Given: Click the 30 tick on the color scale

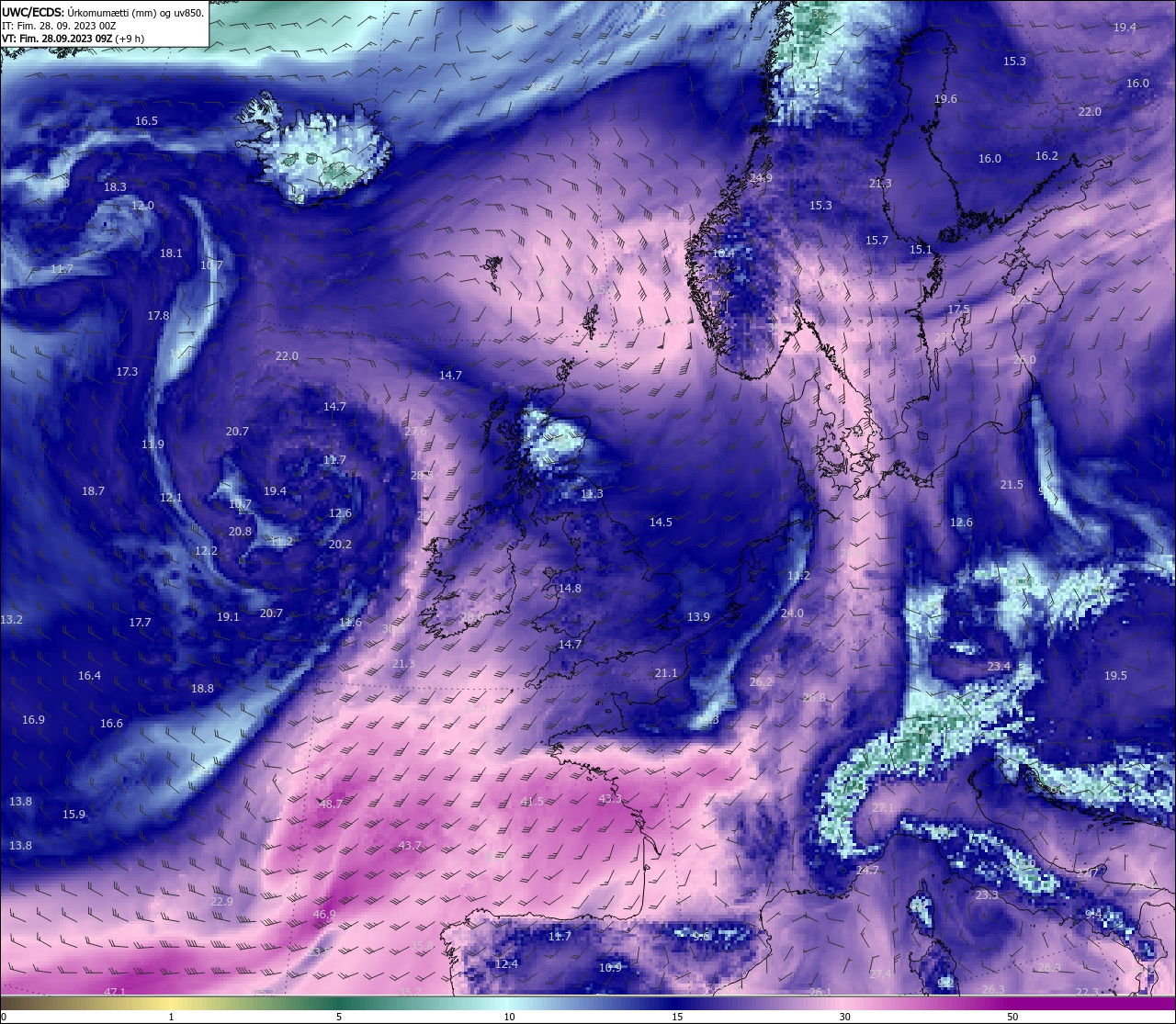Looking at the screenshot, I should point(844,1017).
